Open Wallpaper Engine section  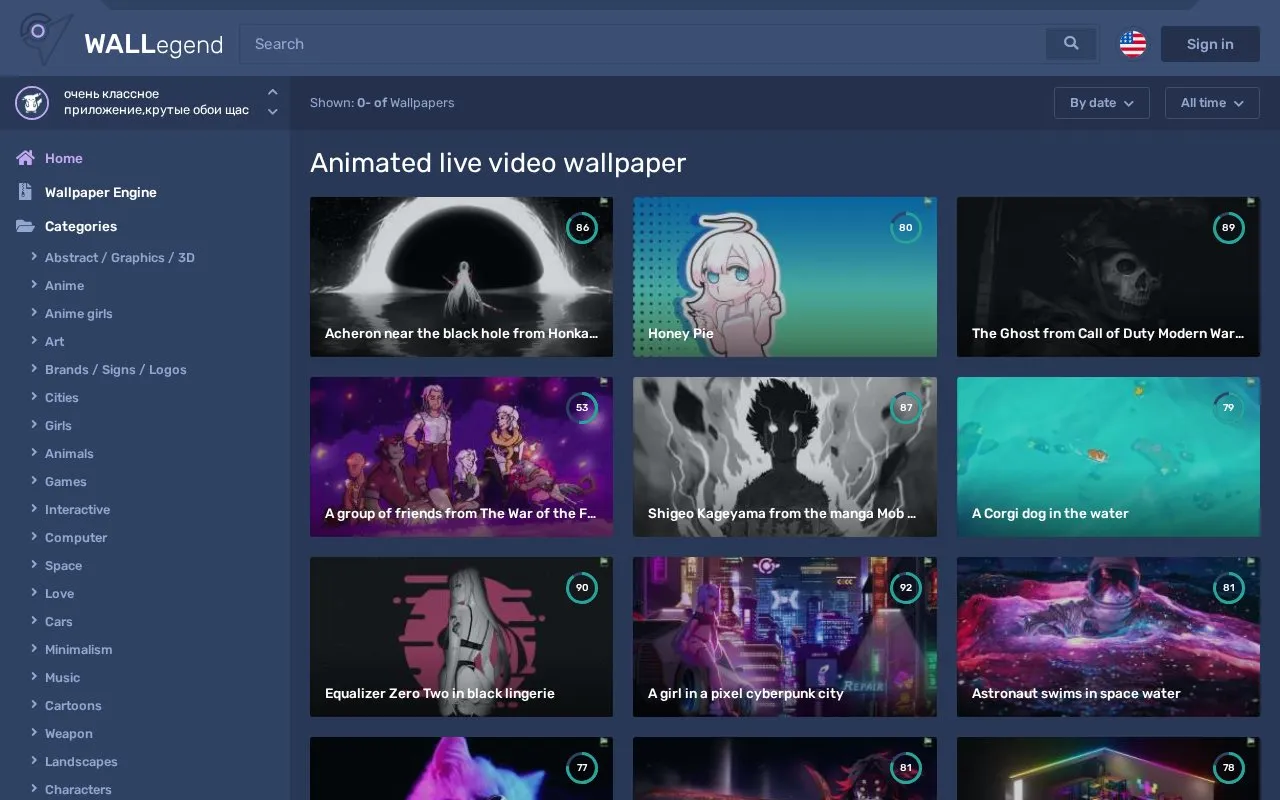coord(101,192)
